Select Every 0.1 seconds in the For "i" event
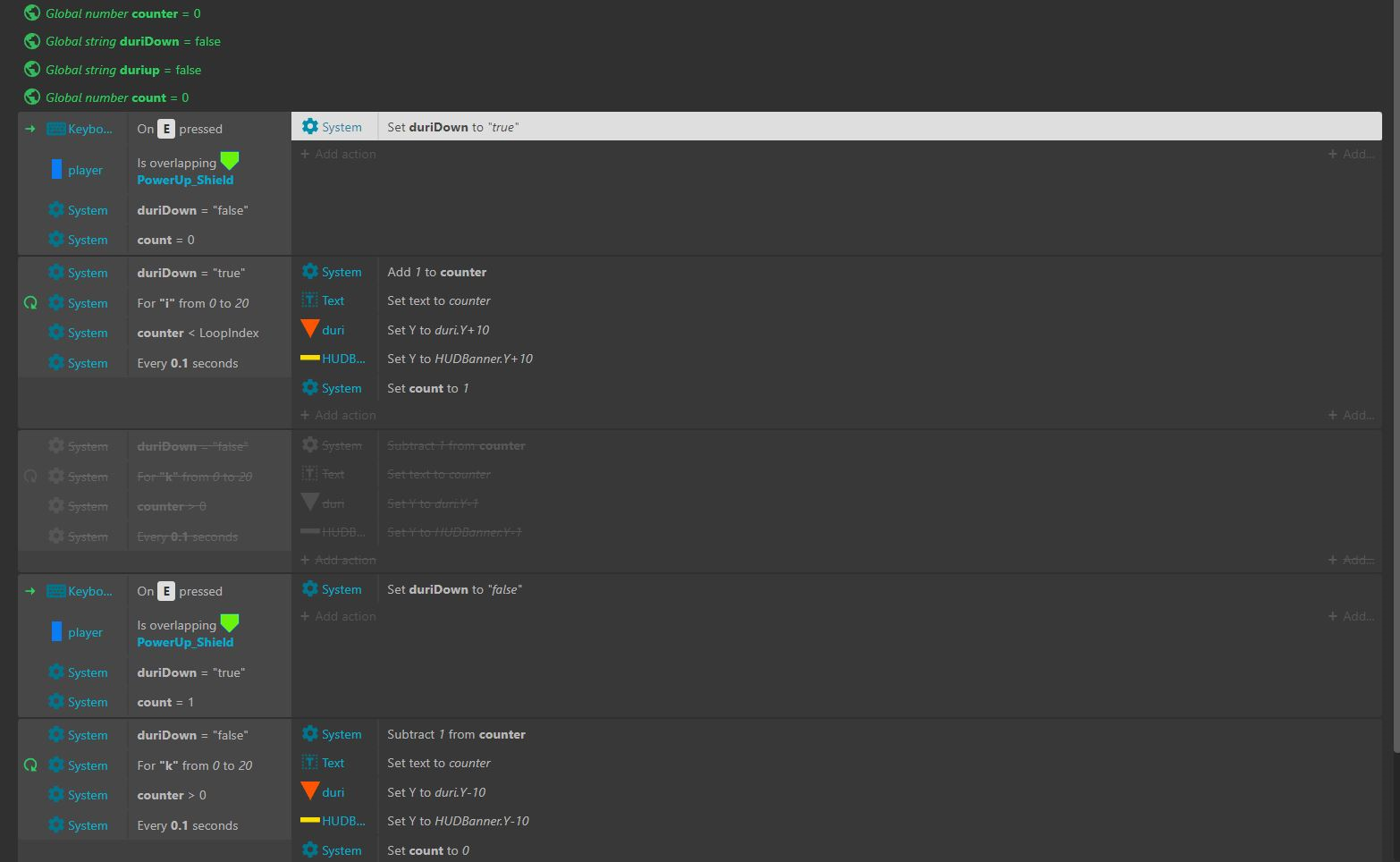The image size is (1400, 862). click(x=209, y=363)
